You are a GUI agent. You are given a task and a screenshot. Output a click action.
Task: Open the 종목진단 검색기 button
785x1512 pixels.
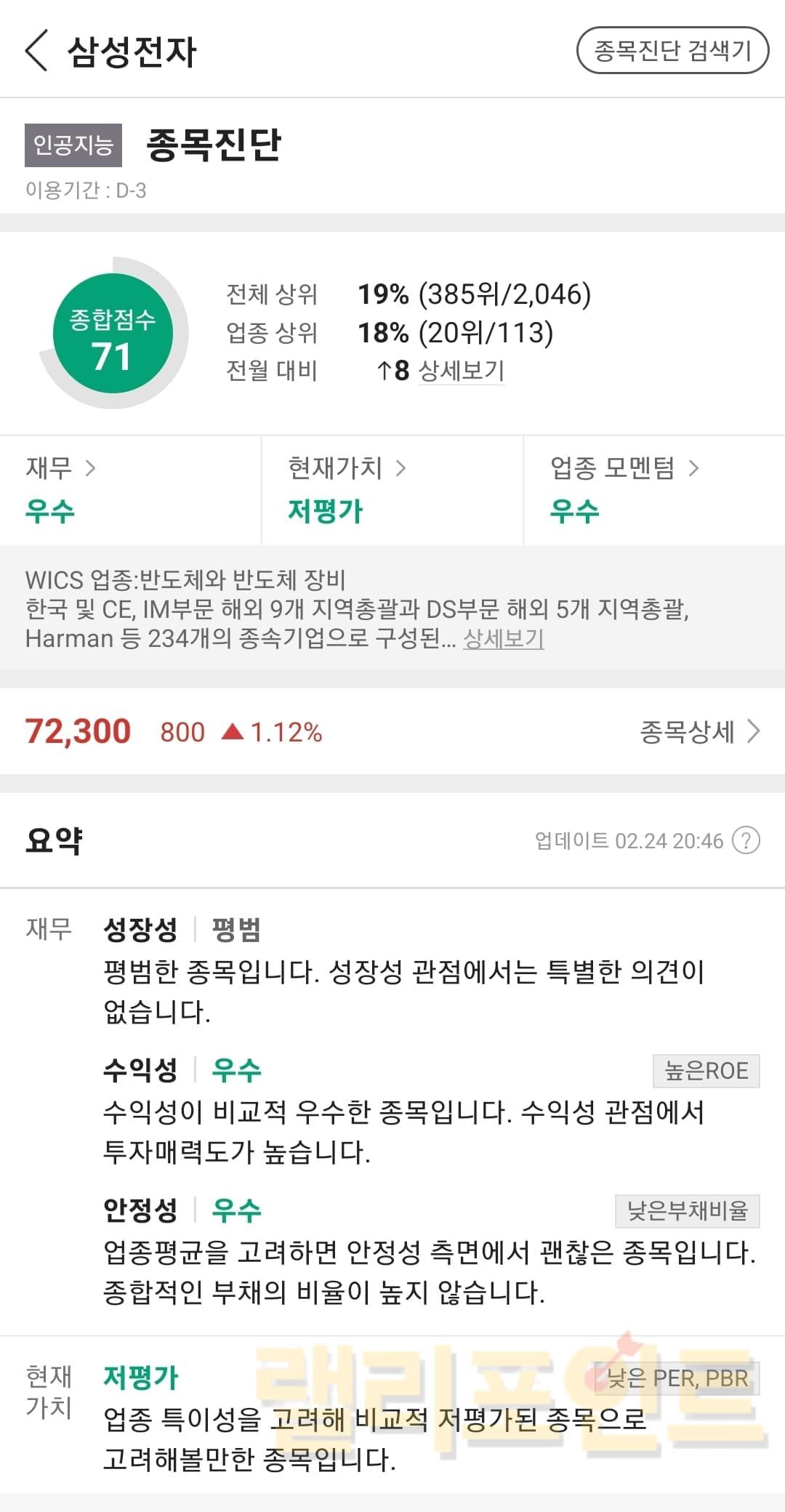[672, 51]
